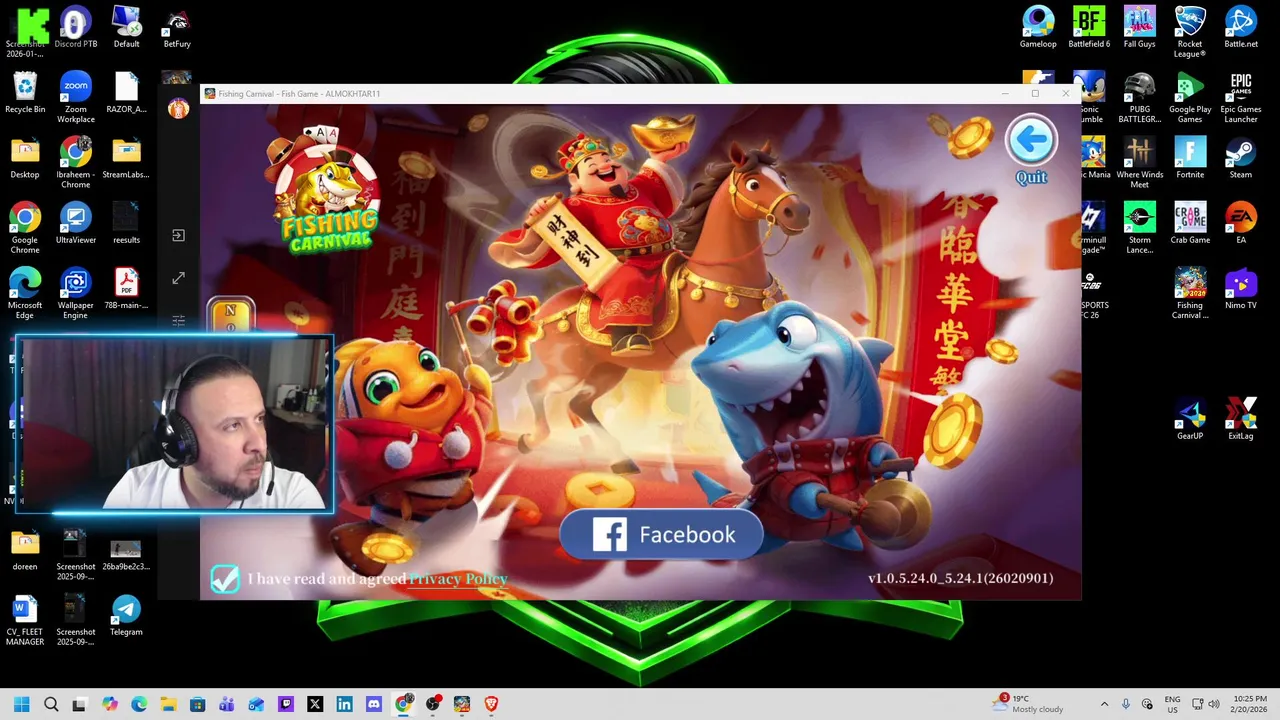Select the Rocket League desktop icon

pos(1190,31)
